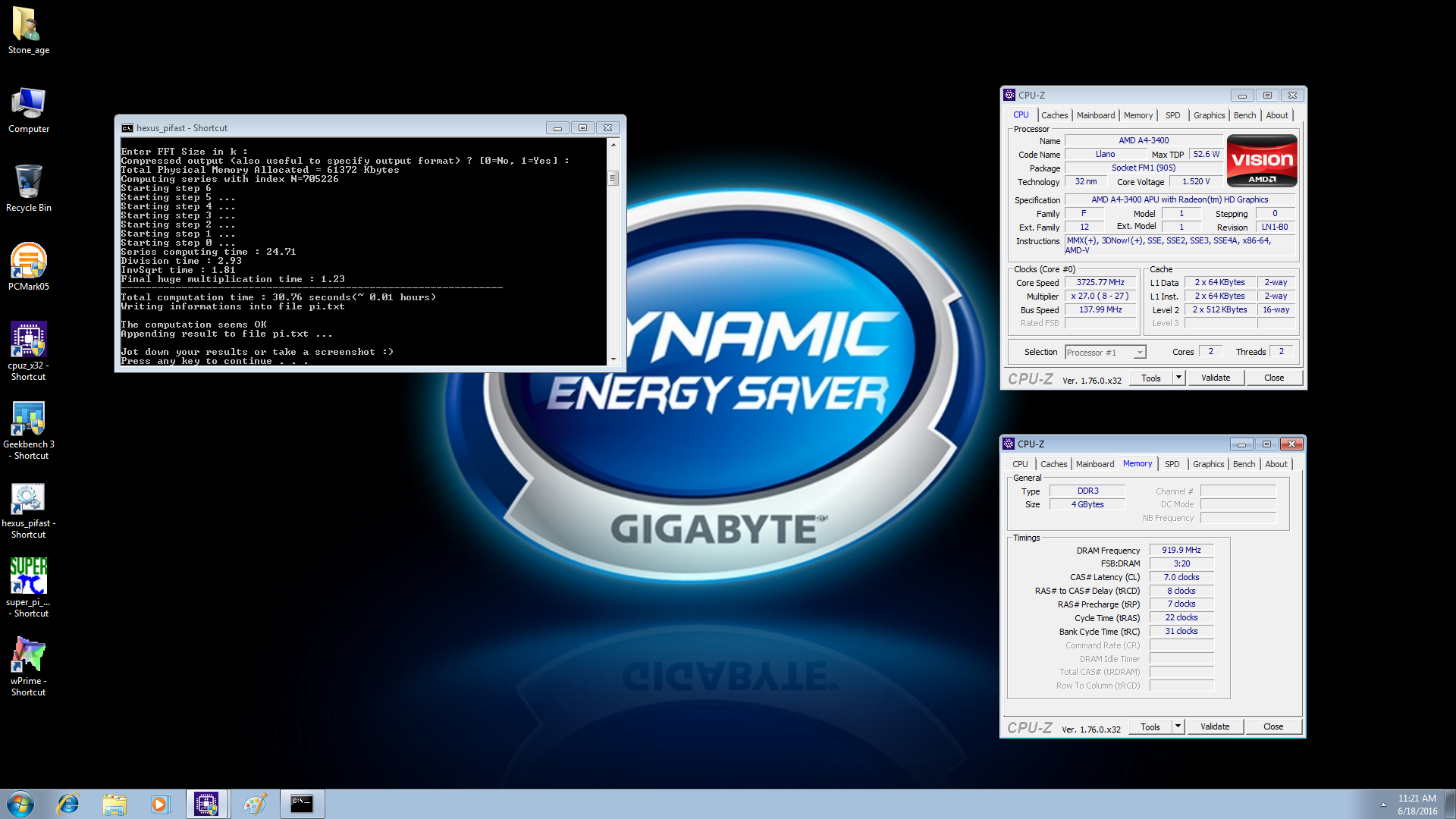Click the hexus_pifast window title icon

point(127,128)
